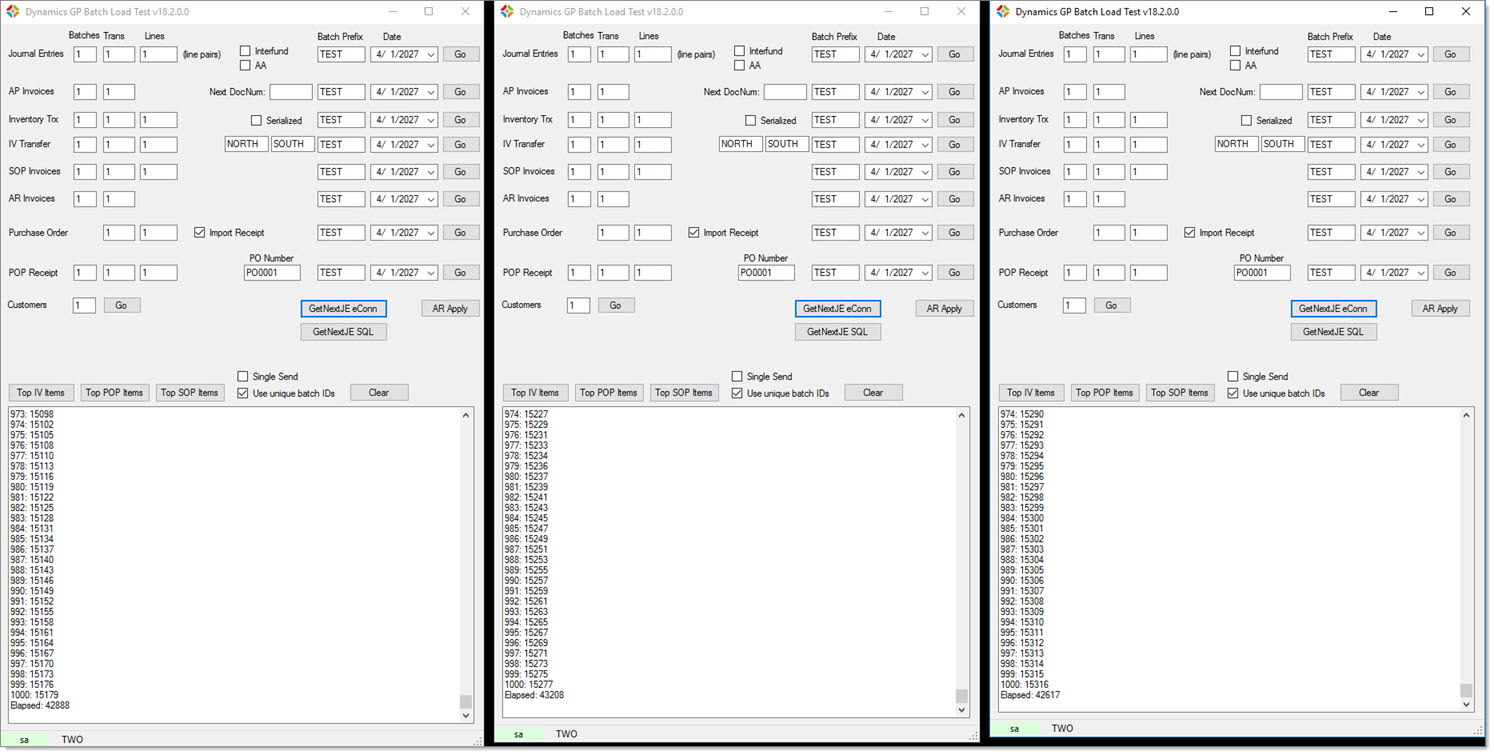Select the SOUTH site field in the right window
Image resolution: width=1494 pixels, height=755 pixels.
(x=1282, y=145)
